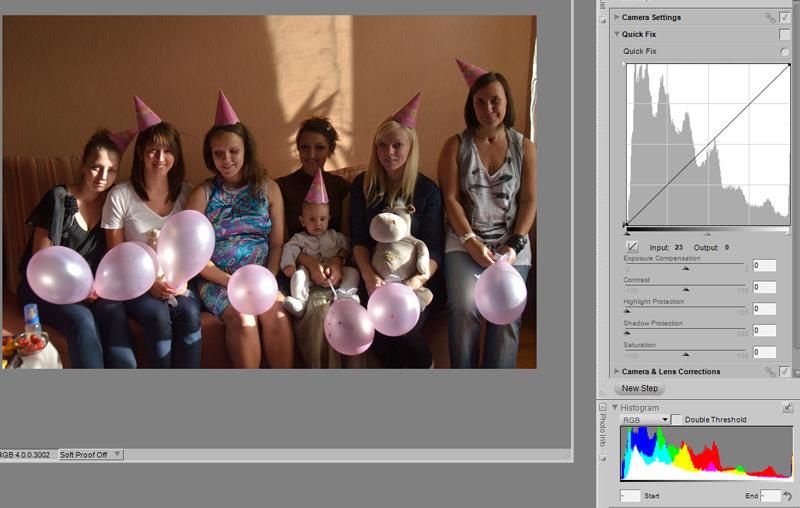Click the black point slider under curve
The height and width of the screenshot is (508, 800).
[627, 233]
